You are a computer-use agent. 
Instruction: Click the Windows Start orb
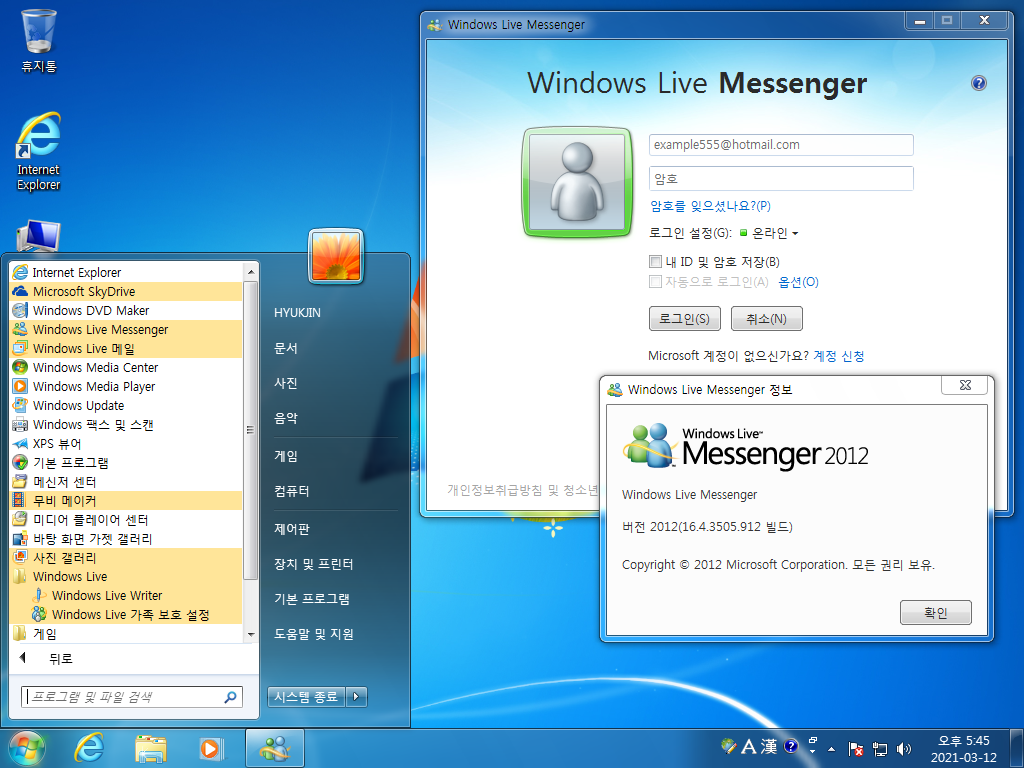(x=27, y=748)
